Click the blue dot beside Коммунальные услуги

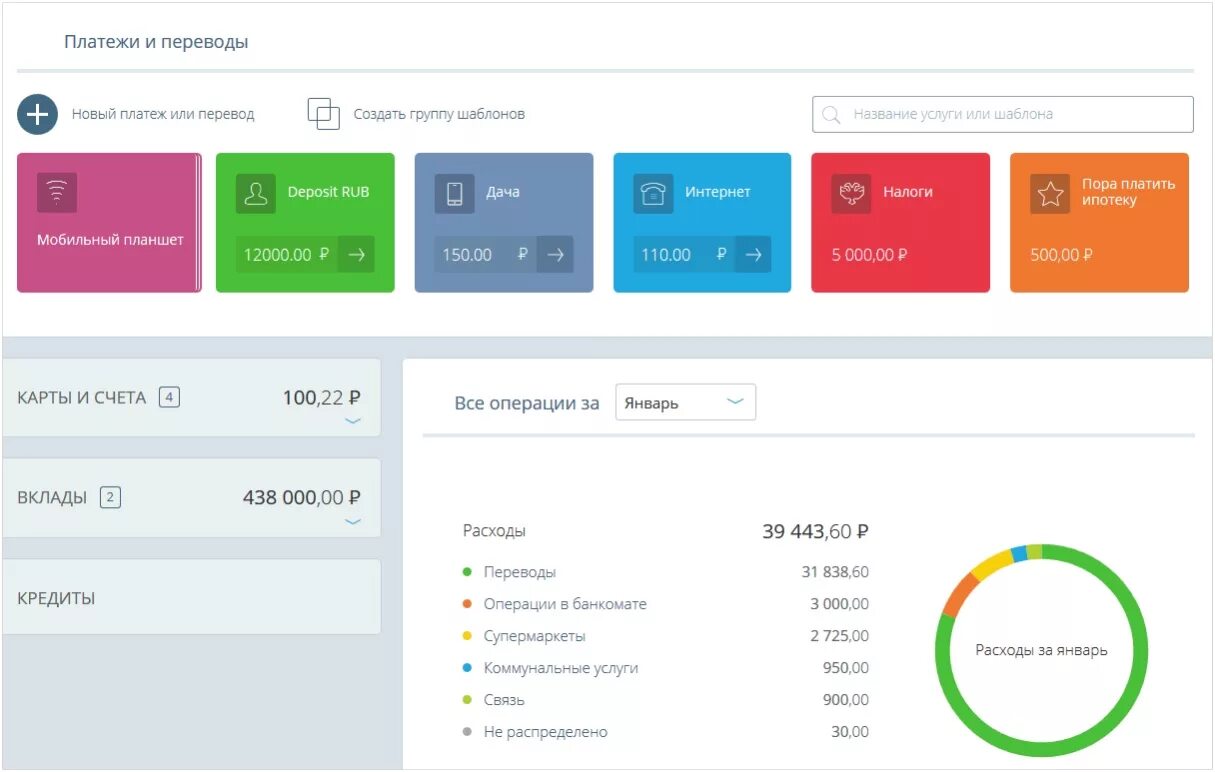[467, 668]
